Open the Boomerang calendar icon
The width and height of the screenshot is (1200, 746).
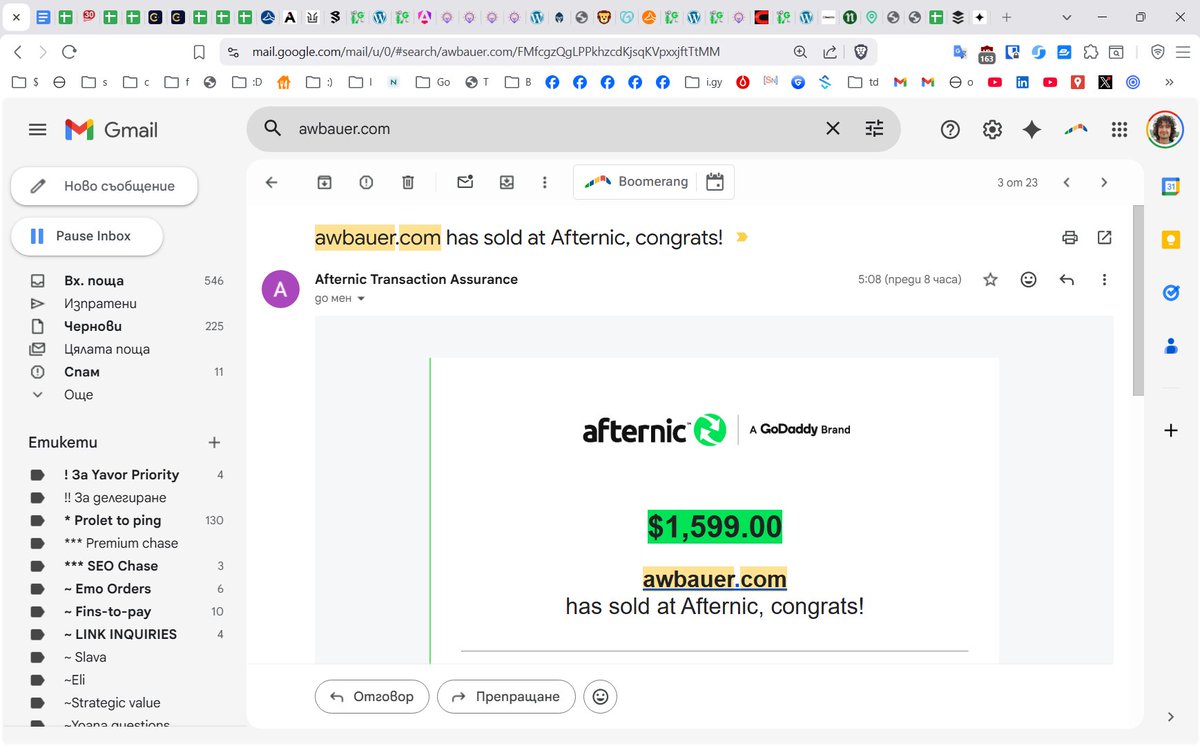click(714, 182)
